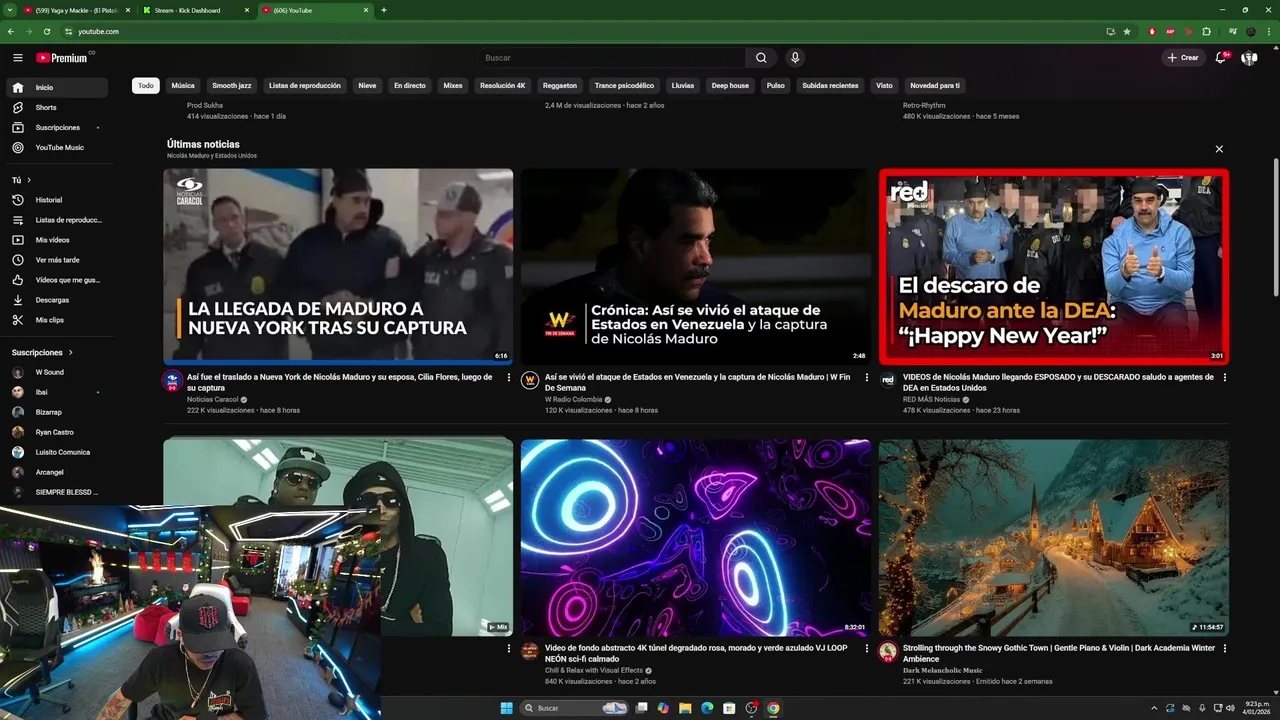Screen dimensions: 1280x720
Task: Select the Trance psicodélico filter chip
Action: point(624,86)
